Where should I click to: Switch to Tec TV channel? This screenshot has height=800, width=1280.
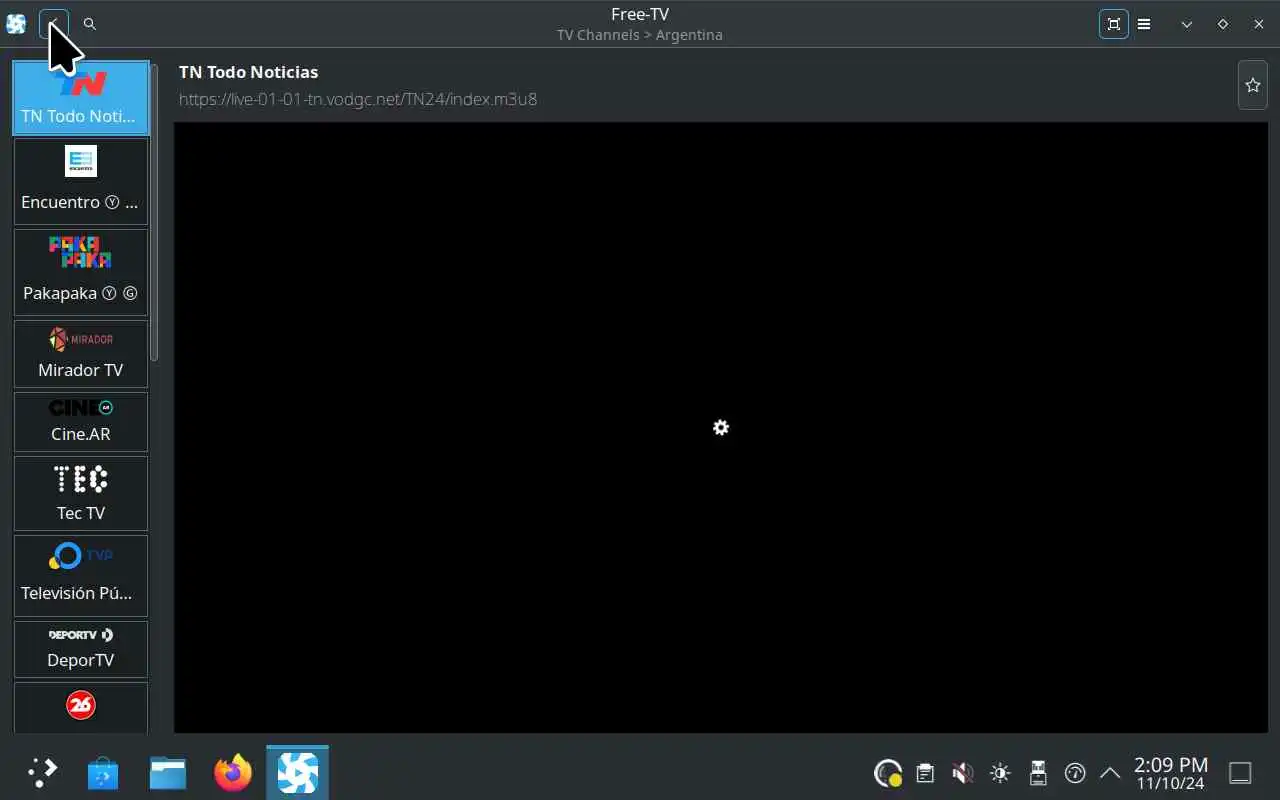pos(81,493)
